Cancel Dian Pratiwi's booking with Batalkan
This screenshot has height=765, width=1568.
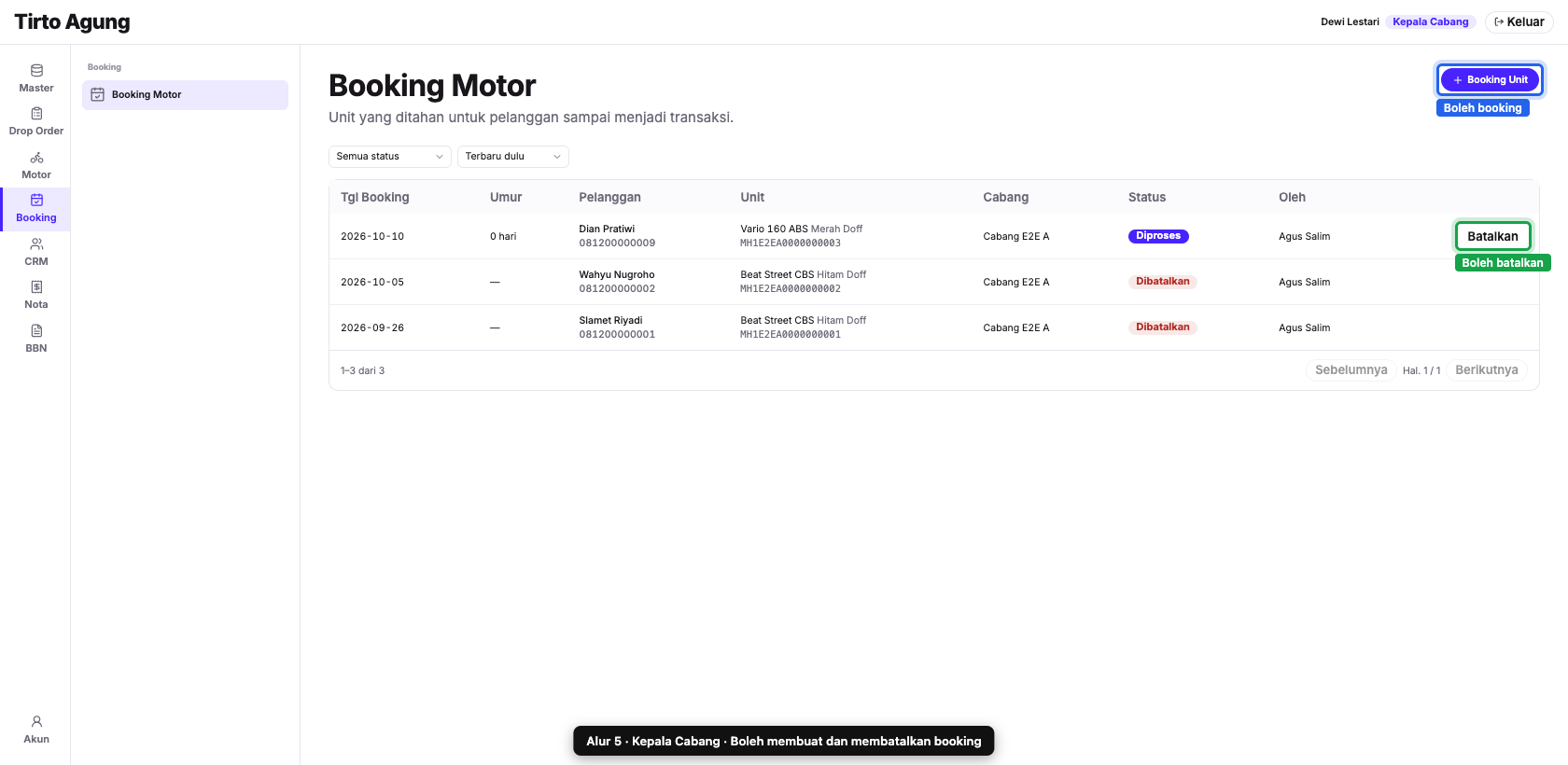coord(1492,236)
